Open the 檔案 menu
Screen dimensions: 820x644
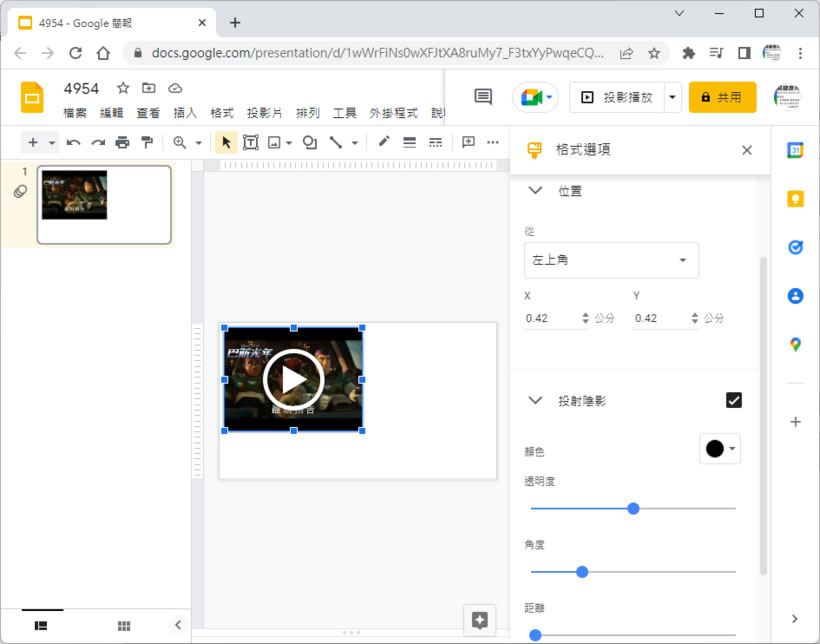point(75,112)
